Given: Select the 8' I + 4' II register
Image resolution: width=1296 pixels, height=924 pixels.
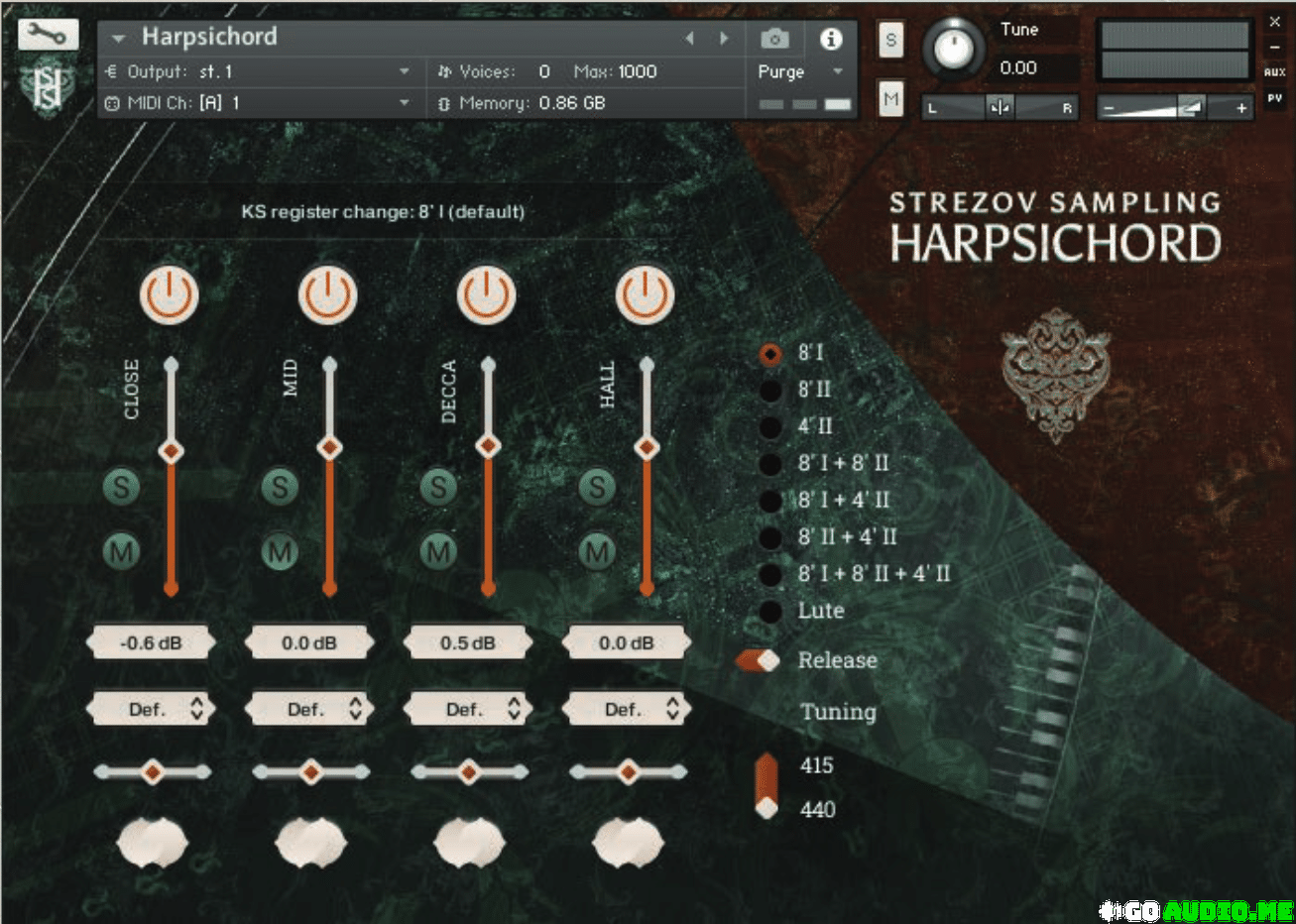Looking at the screenshot, I should [x=770, y=501].
